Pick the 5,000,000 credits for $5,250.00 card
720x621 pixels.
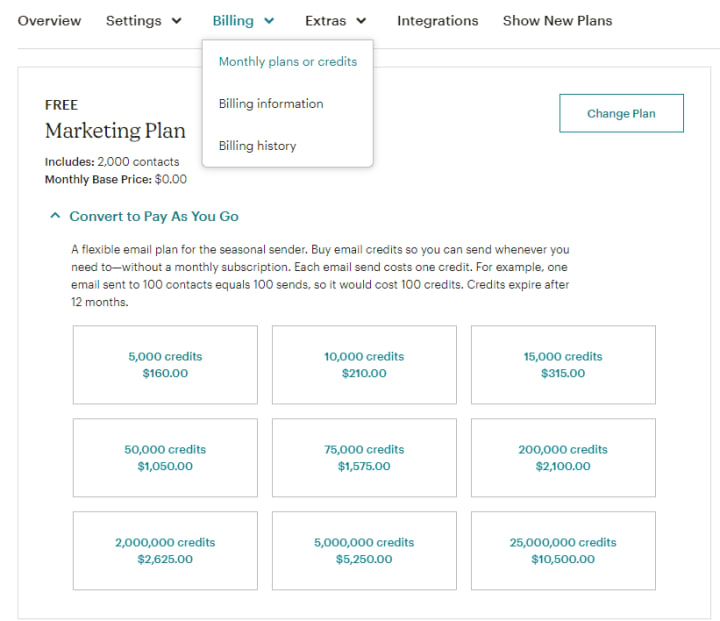click(364, 551)
